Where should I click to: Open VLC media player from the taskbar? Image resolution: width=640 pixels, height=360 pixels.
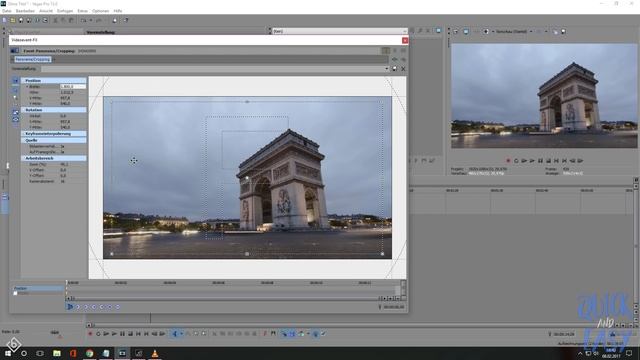point(155,353)
